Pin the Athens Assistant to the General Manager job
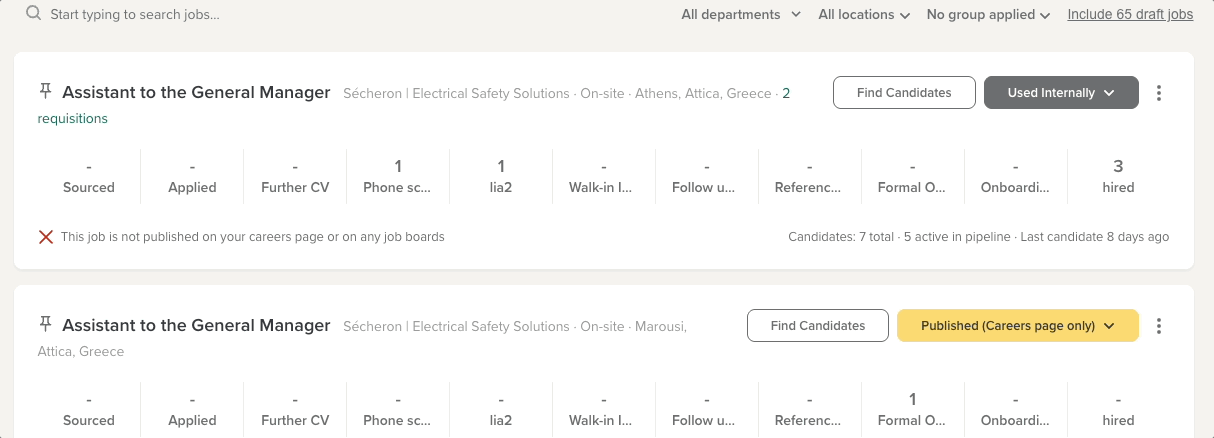 (x=45, y=92)
